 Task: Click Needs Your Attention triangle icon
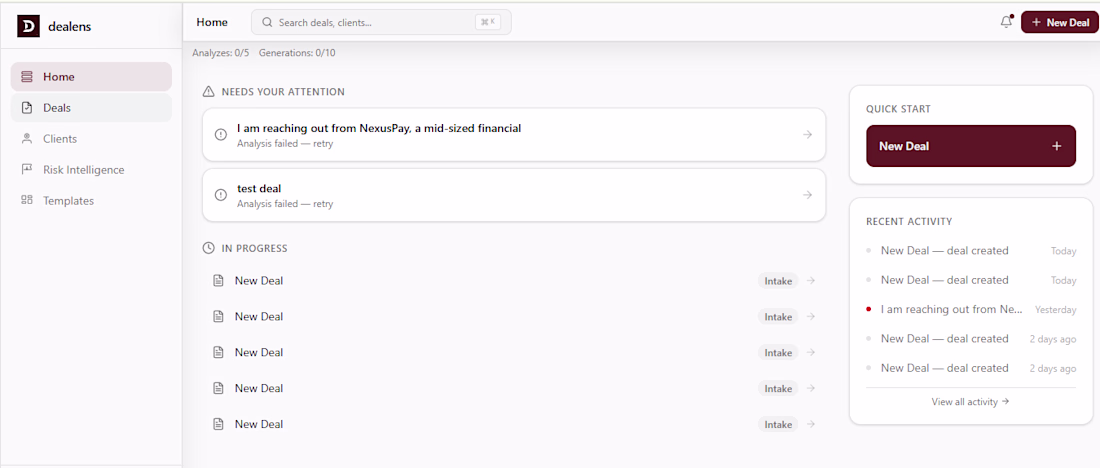[x=208, y=91]
